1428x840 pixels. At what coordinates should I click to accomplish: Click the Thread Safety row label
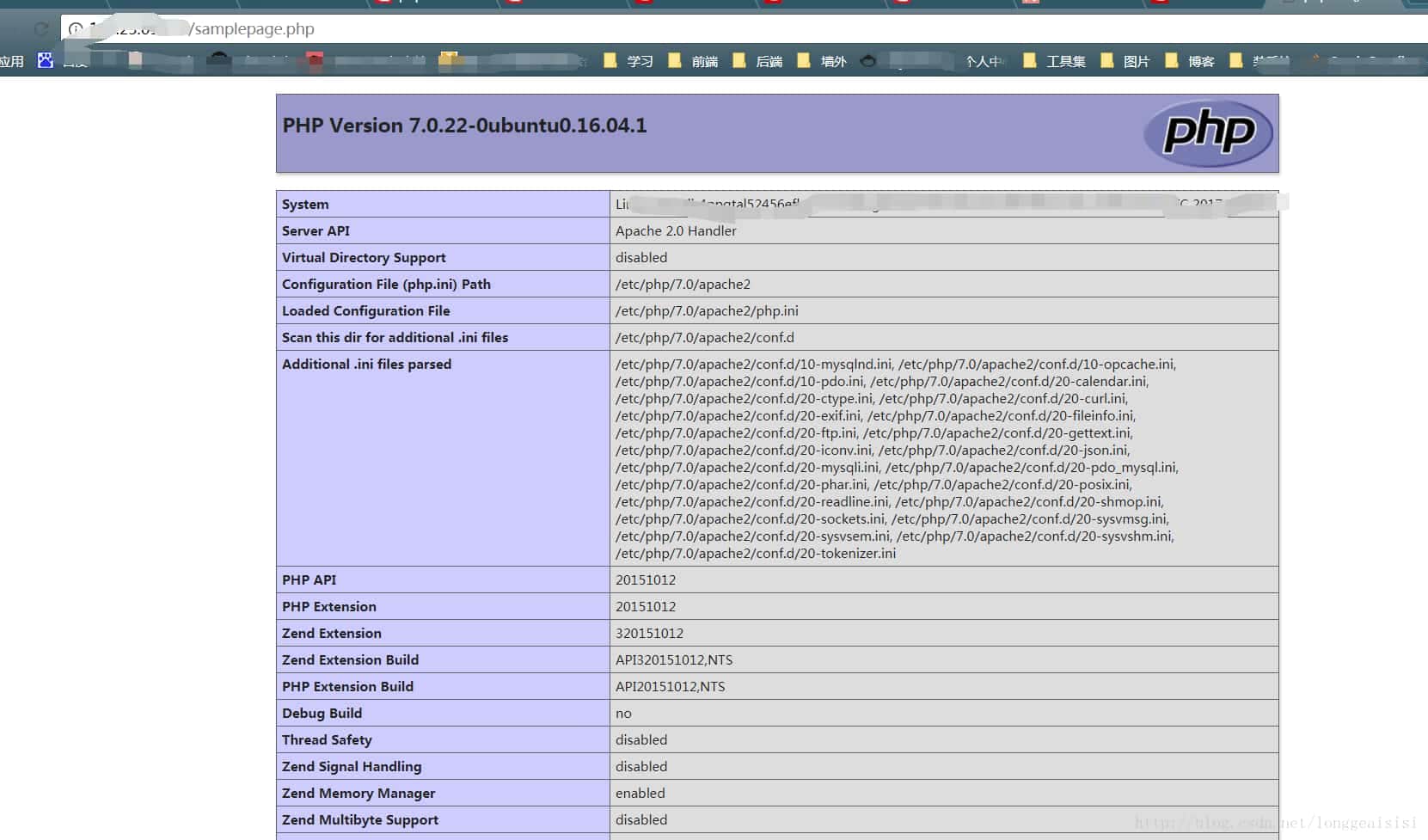[327, 740]
